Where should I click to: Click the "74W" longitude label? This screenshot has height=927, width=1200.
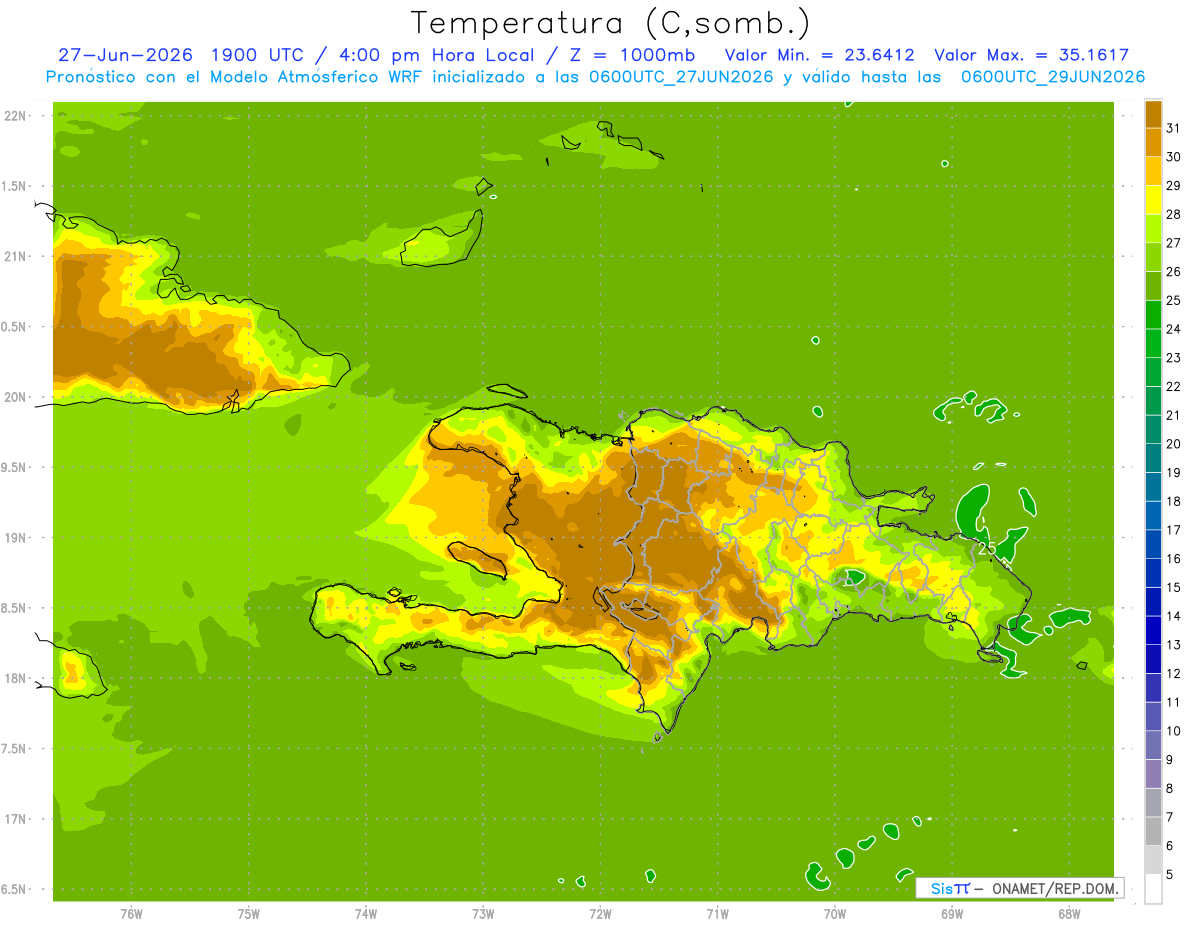tap(366, 913)
